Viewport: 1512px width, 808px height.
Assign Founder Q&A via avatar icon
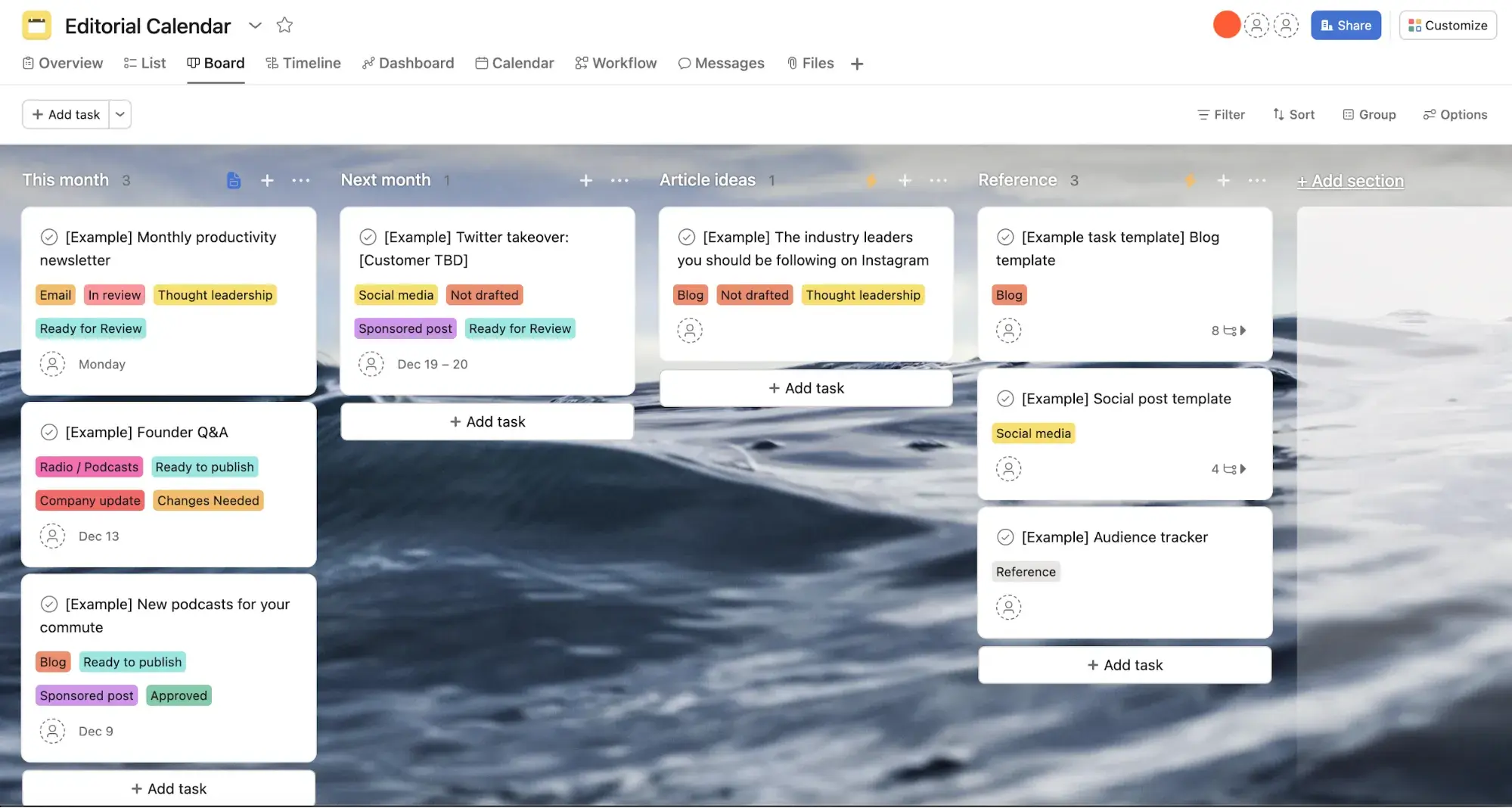(x=52, y=536)
